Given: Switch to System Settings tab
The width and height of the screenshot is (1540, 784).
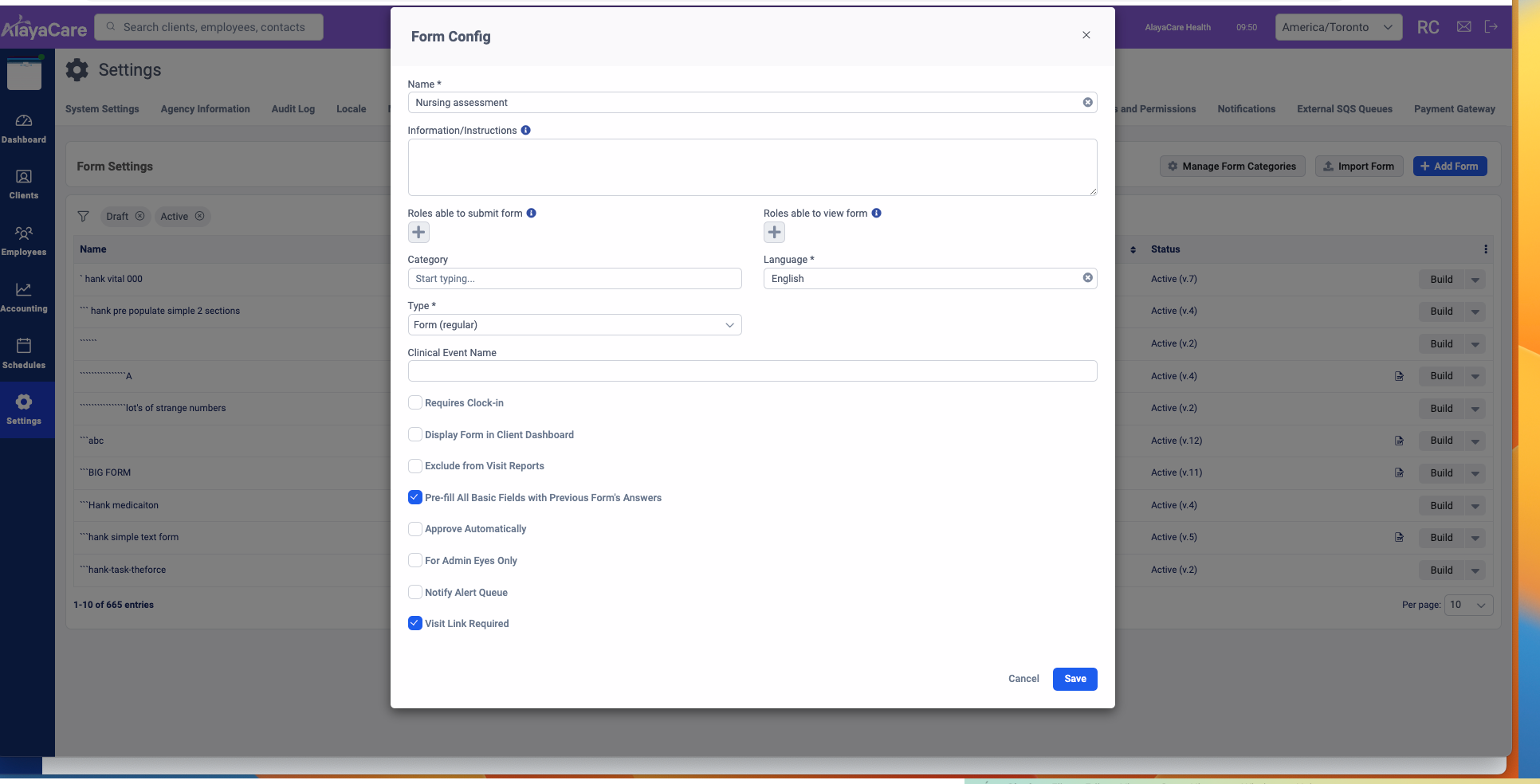Looking at the screenshot, I should click(x=102, y=109).
